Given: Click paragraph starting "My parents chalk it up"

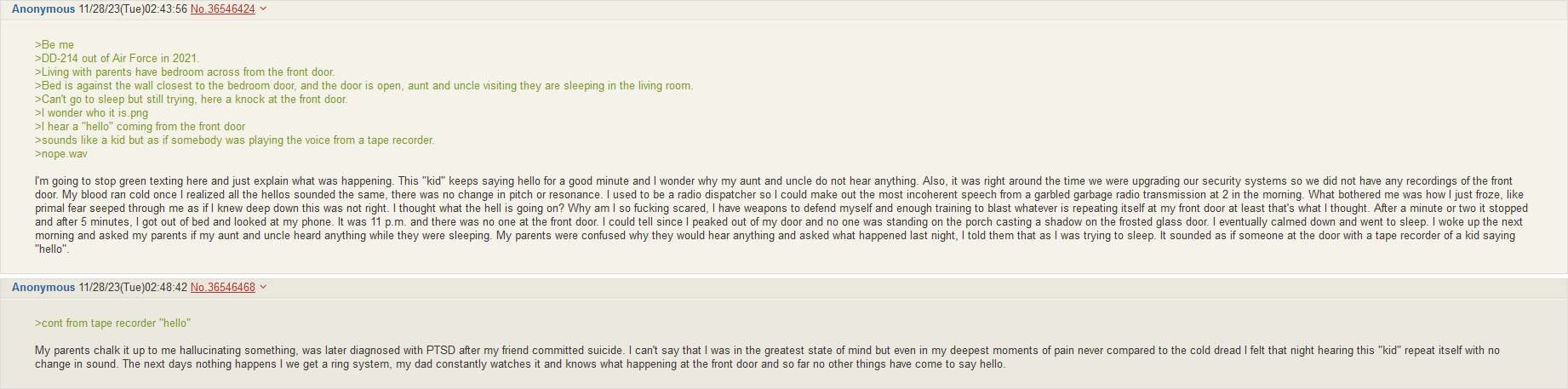Looking at the screenshot, I should pos(767,358).
